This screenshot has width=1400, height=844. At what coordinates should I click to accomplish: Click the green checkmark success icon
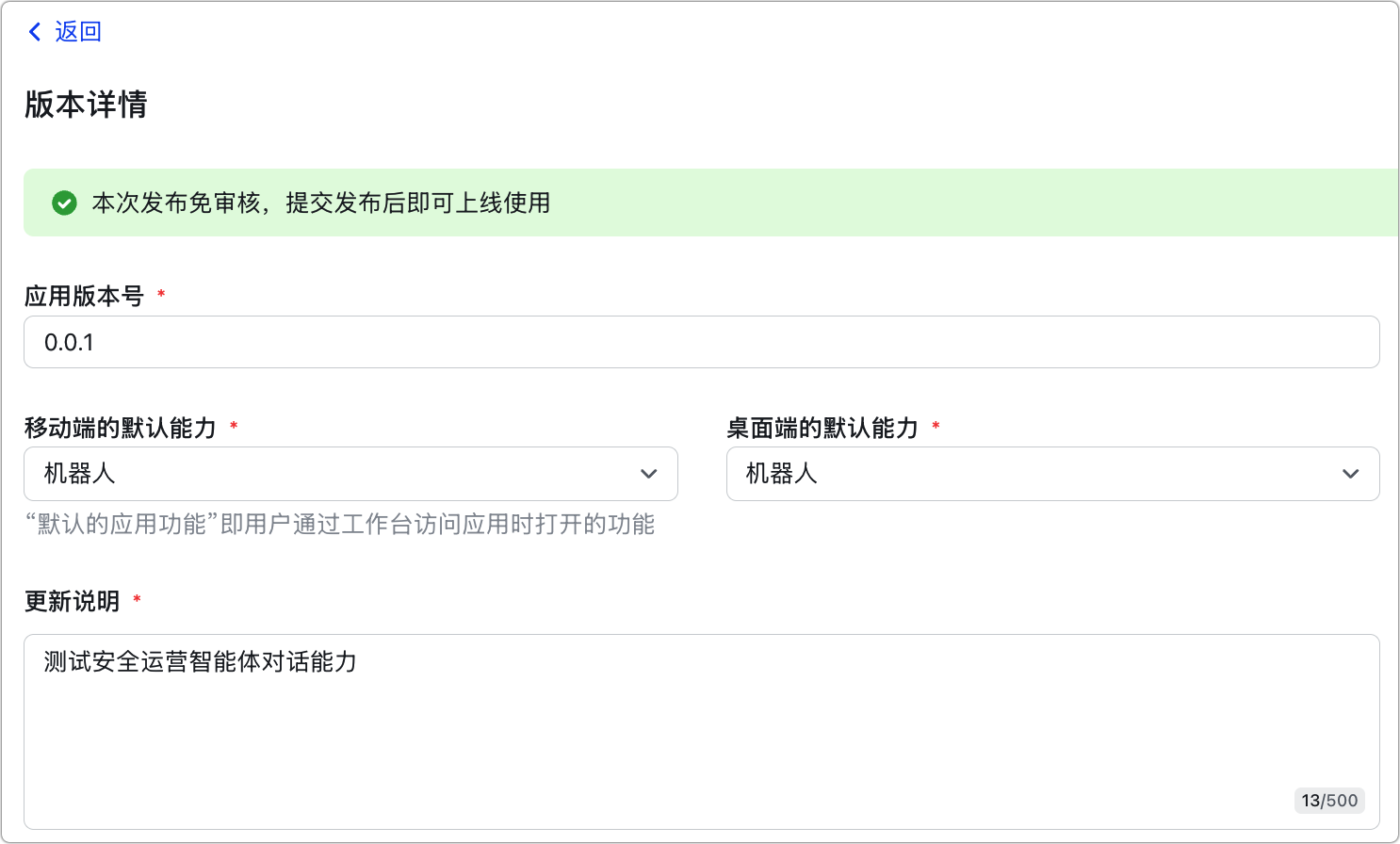pyautogui.click(x=64, y=203)
